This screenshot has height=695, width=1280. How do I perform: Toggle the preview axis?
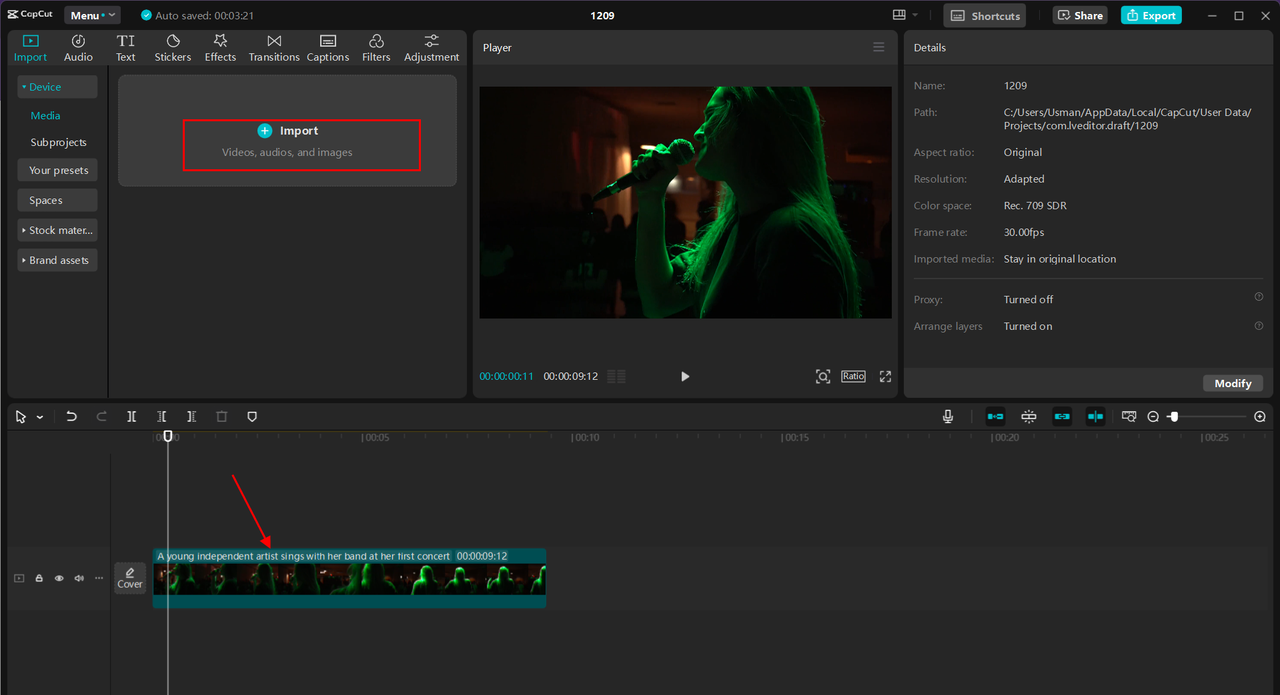point(1095,416)
